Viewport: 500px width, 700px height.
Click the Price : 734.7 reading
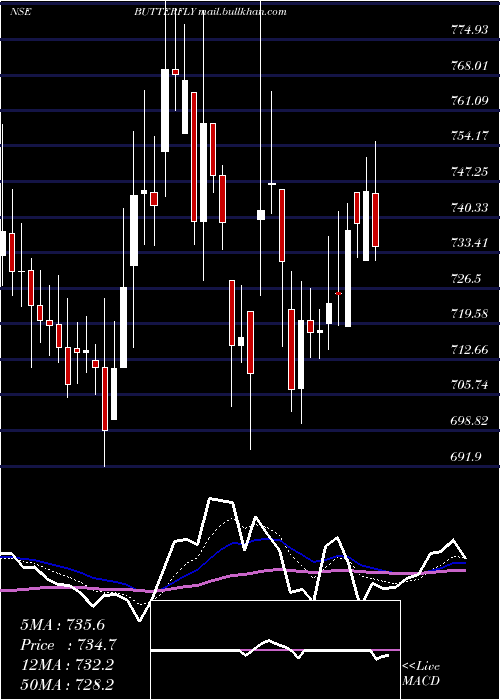coord(68,645)
